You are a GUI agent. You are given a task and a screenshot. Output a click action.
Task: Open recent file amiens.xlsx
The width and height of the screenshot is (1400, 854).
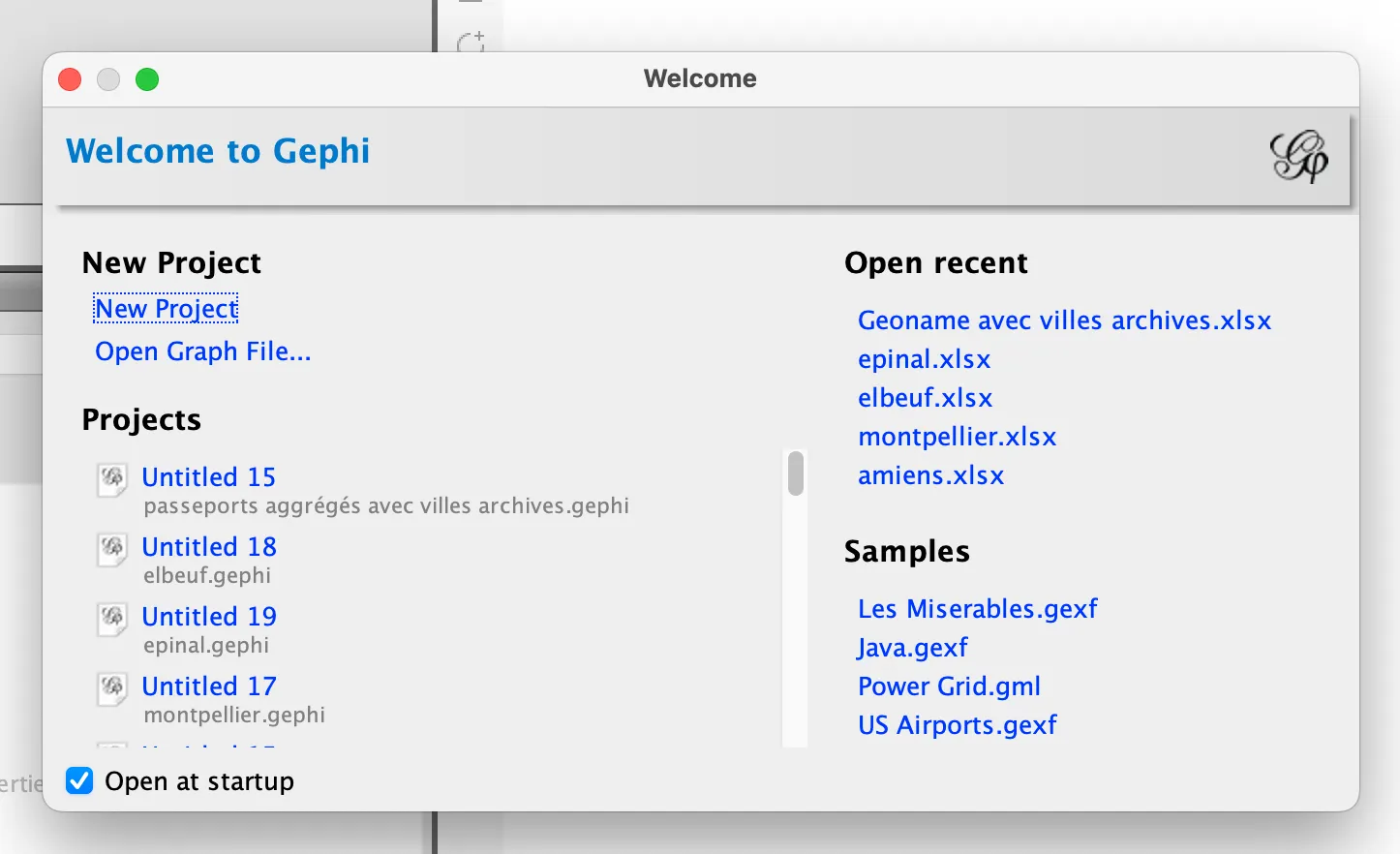[930, 475]
